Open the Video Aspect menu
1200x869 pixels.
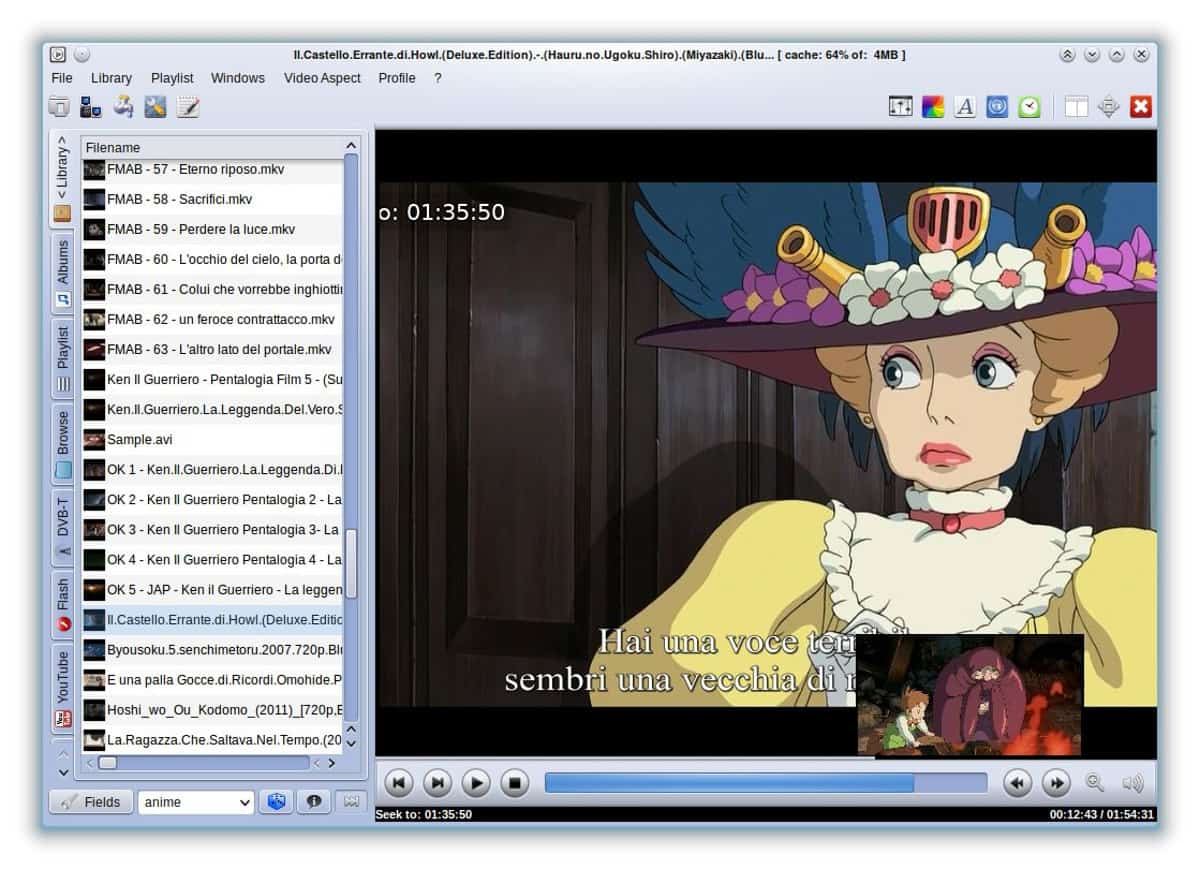322,78
